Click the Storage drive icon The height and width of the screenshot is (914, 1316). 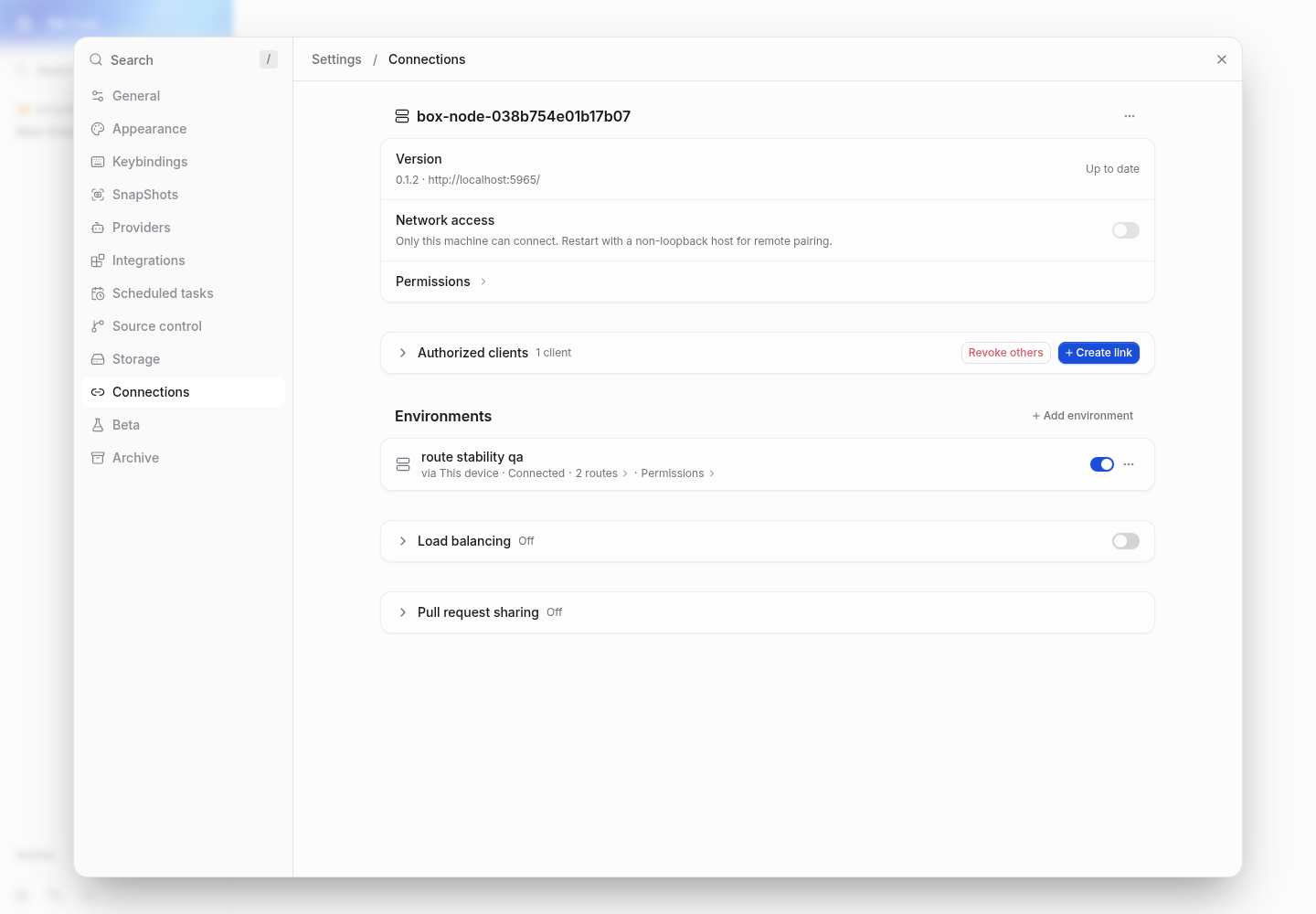click(98, 359)
